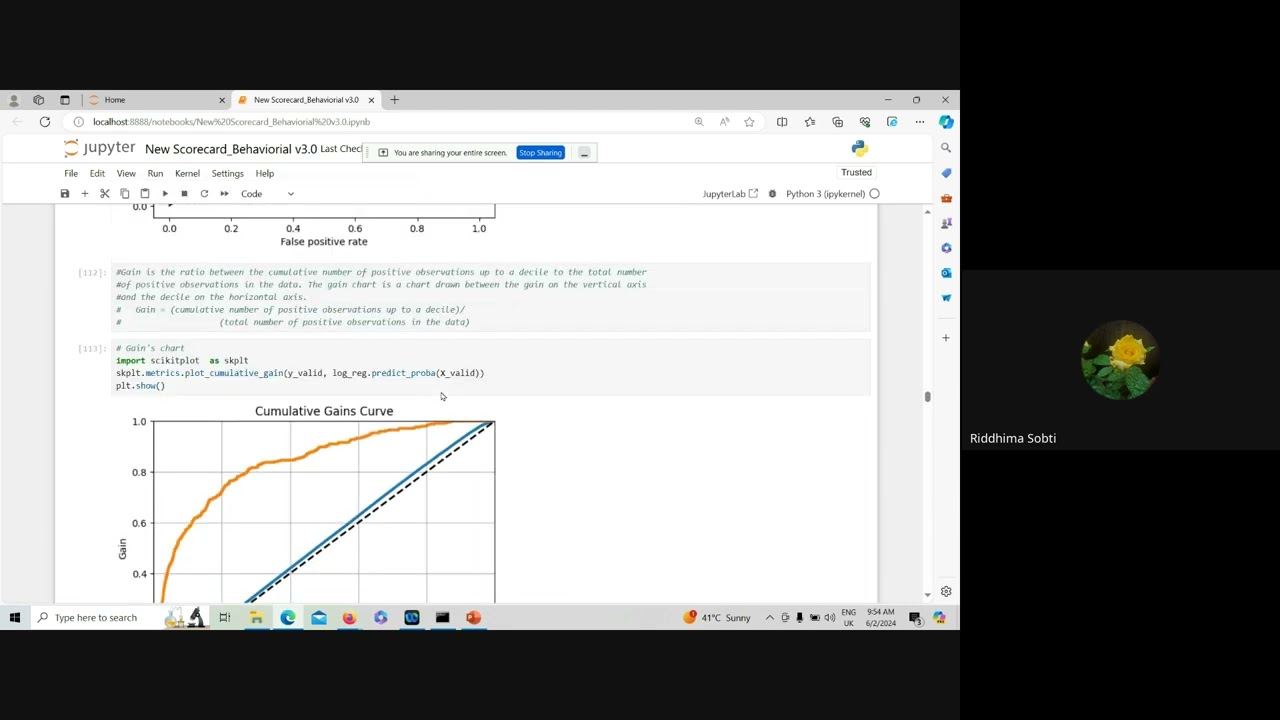Open the Run menu

155,173
